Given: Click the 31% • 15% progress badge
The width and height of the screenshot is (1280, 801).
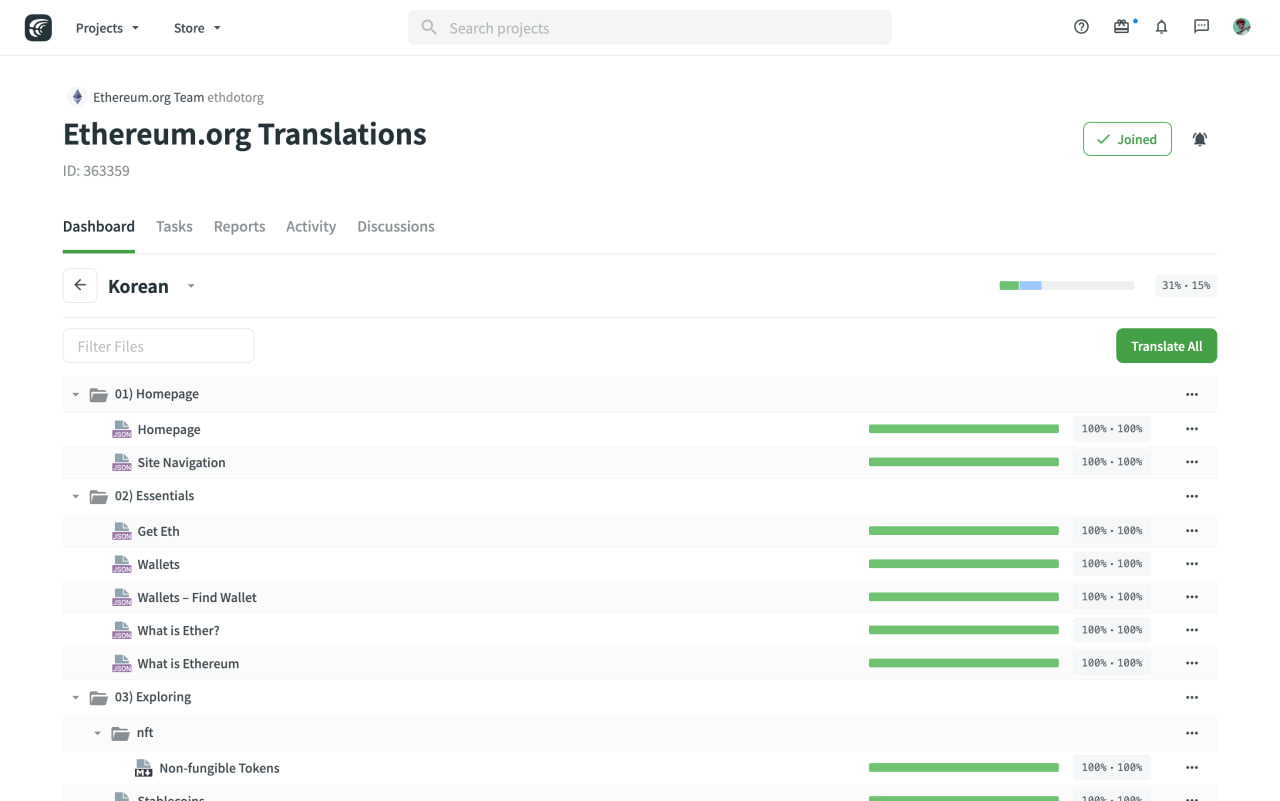Looking at the screenshot, I should (1186, 285).
